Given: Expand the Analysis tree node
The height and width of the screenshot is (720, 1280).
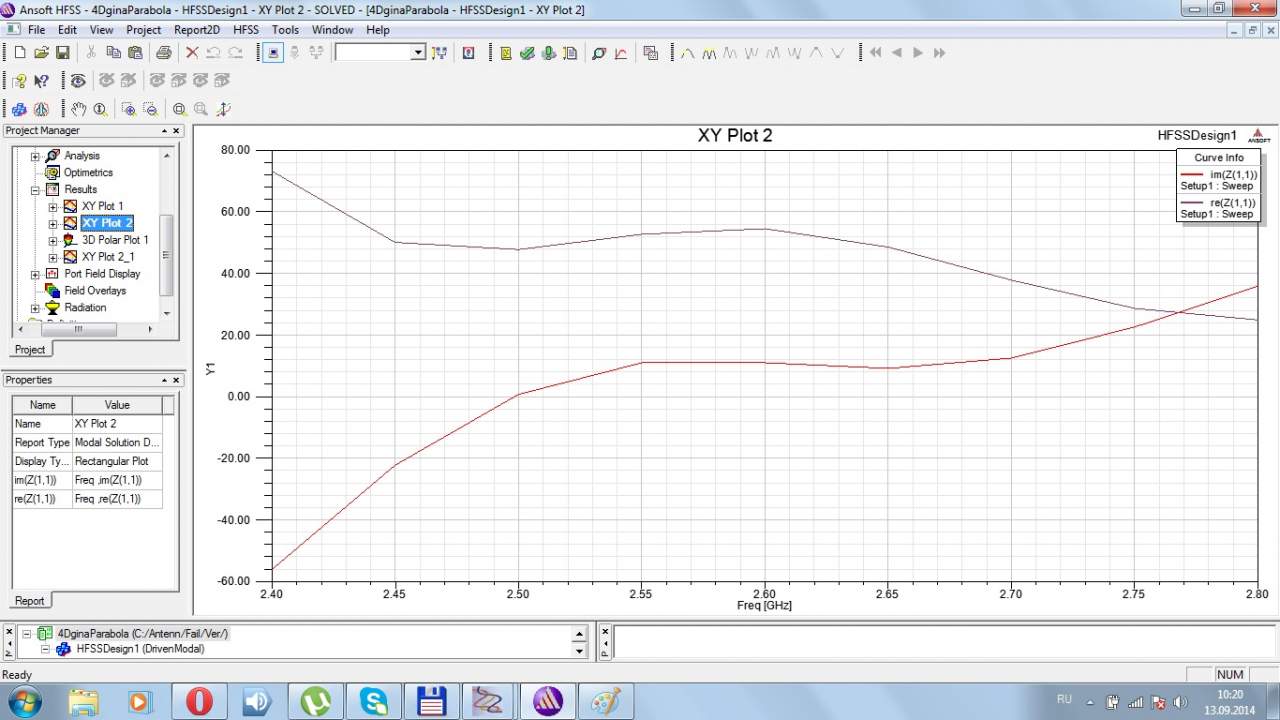Looking at the screenshot, I should coord(35,156).
